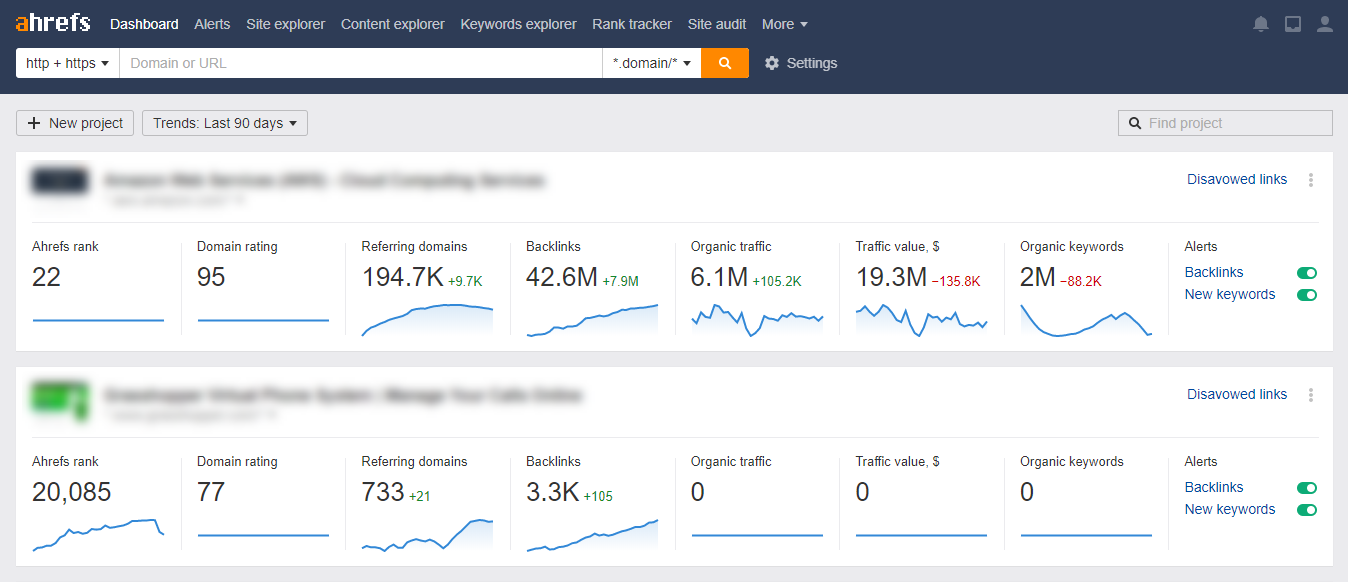Open Backlinks alert link in first project
This screenshot has width=1348, height=582.
pyautogui.click(x=1214, y=273)
